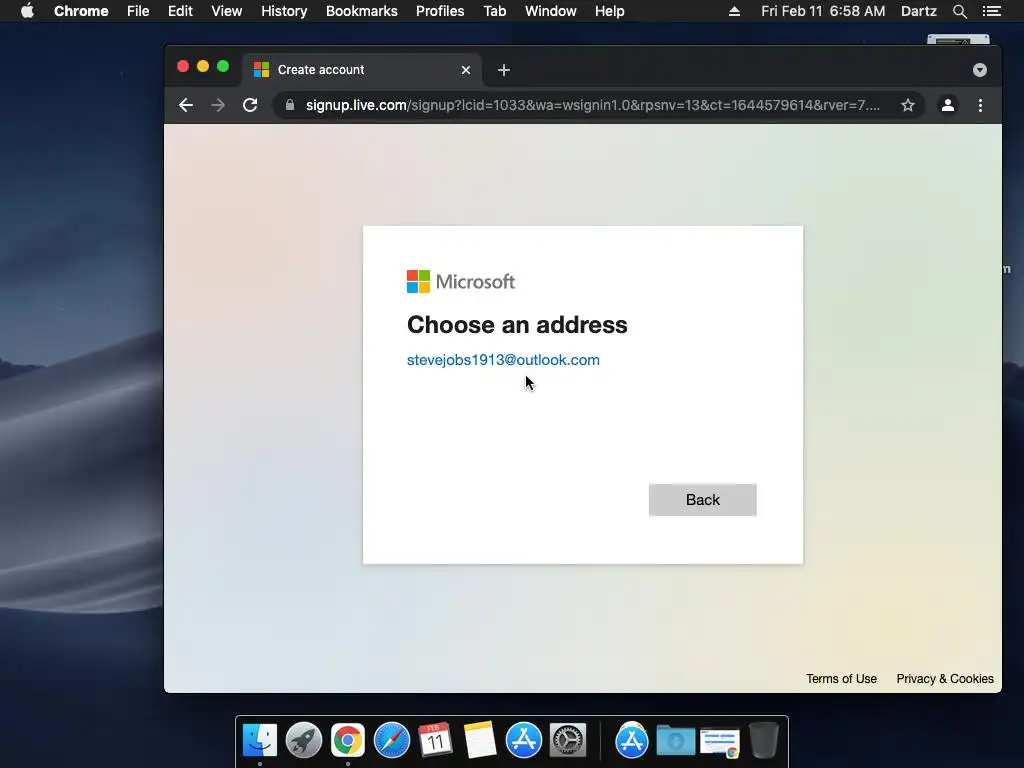Minimize the Chrome window with yellow button
1024x768 pixels.
click(x=203, y=66)
